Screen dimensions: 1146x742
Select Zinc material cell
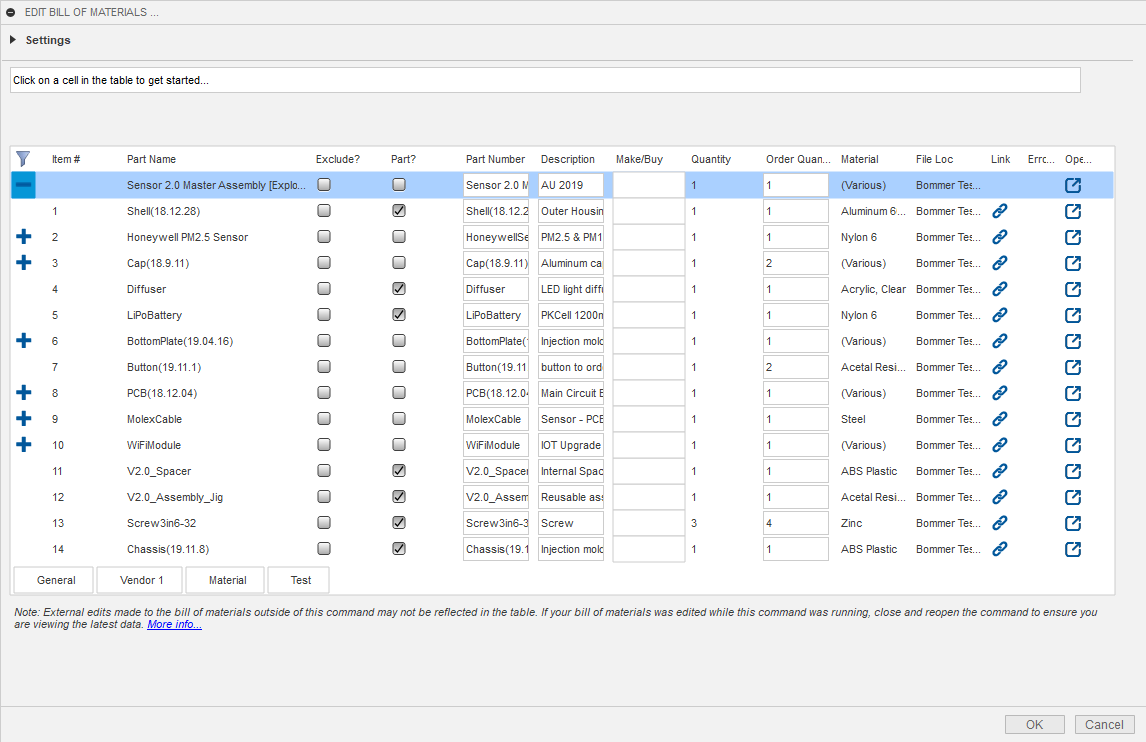tap(851, 523)
